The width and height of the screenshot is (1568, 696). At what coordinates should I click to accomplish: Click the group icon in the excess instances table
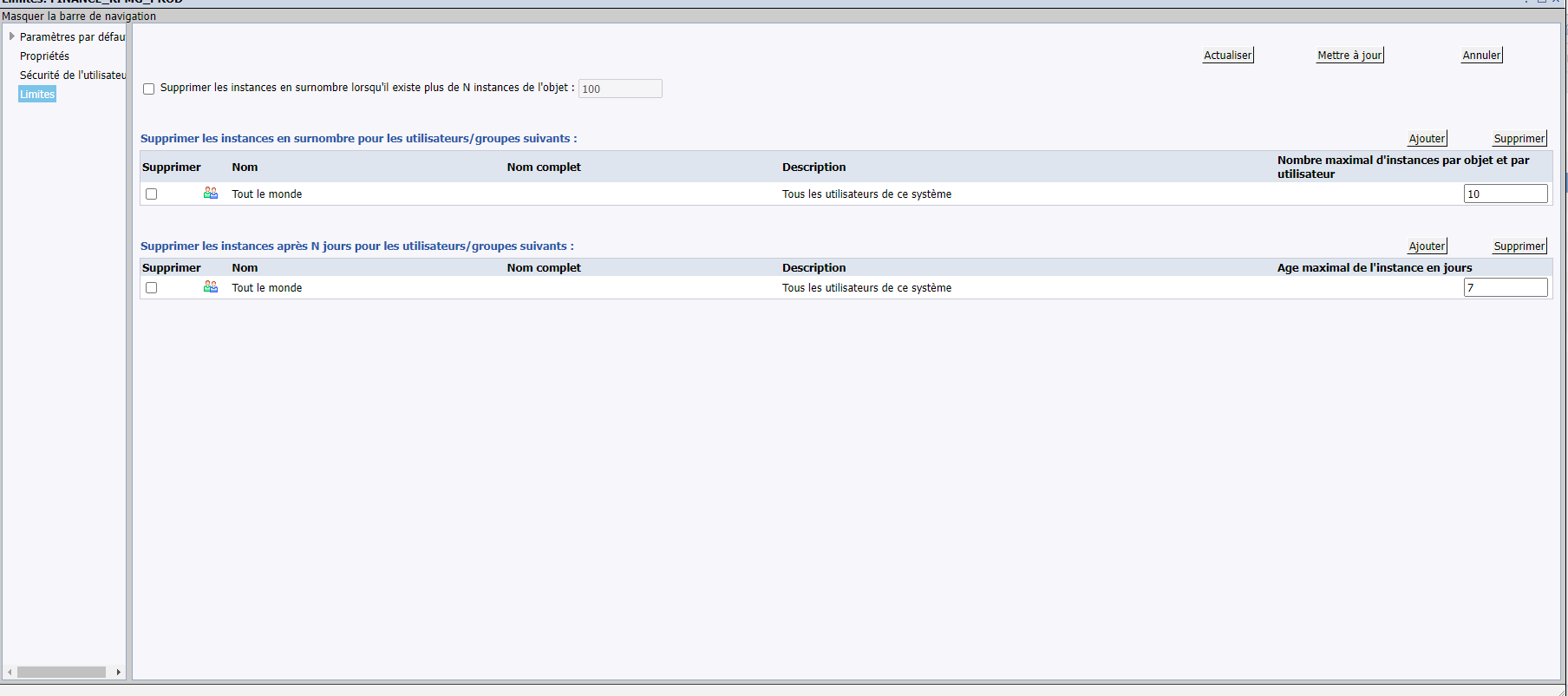pyautogui.click(x=211, y=193)
